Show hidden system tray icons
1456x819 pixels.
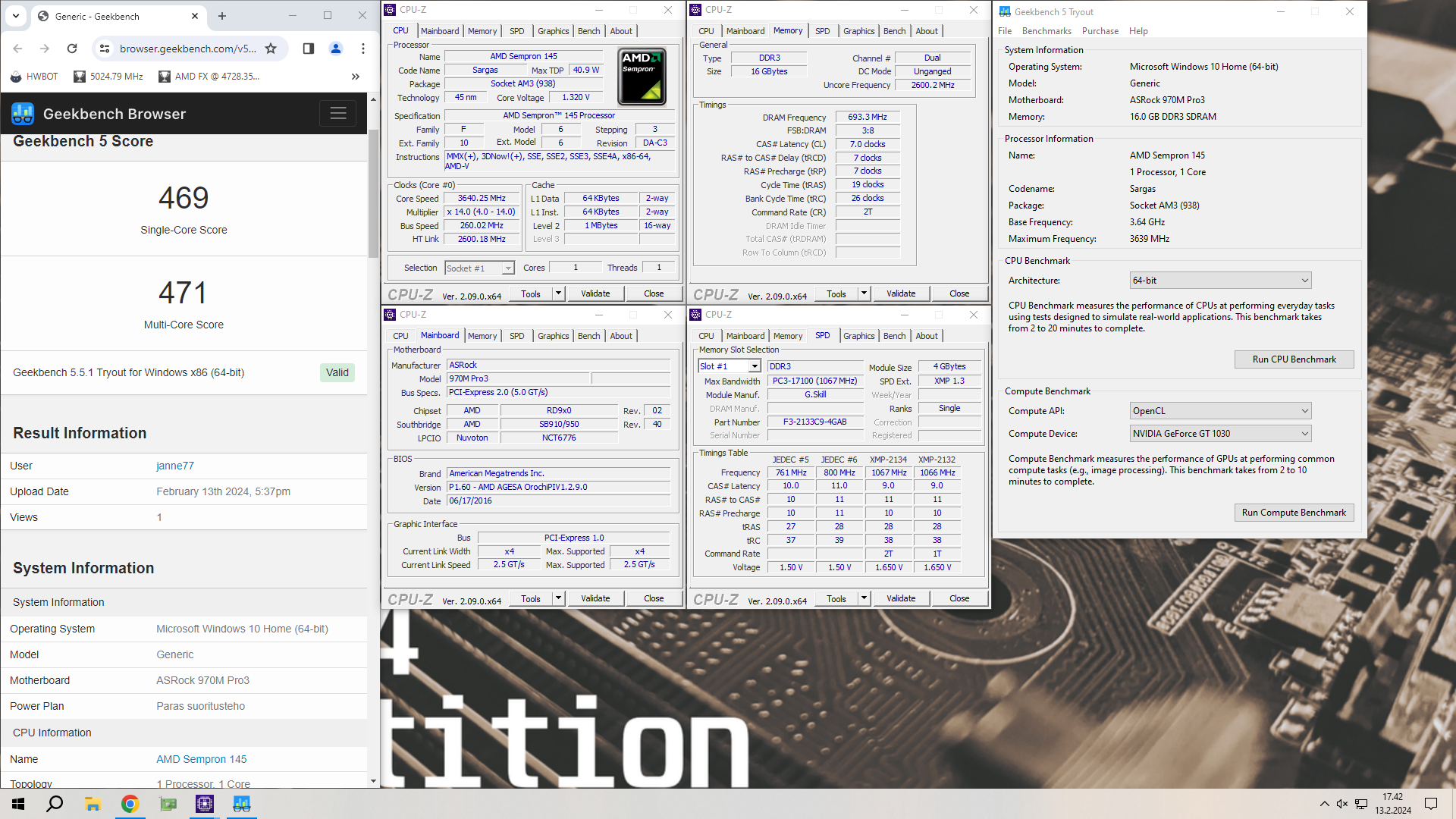tap(1324, 804)
